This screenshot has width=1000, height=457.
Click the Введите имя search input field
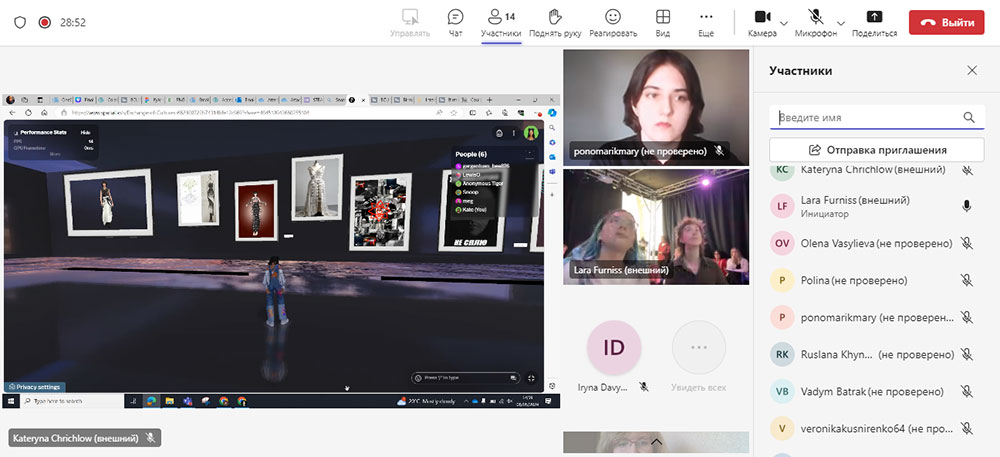pos(865,118)
